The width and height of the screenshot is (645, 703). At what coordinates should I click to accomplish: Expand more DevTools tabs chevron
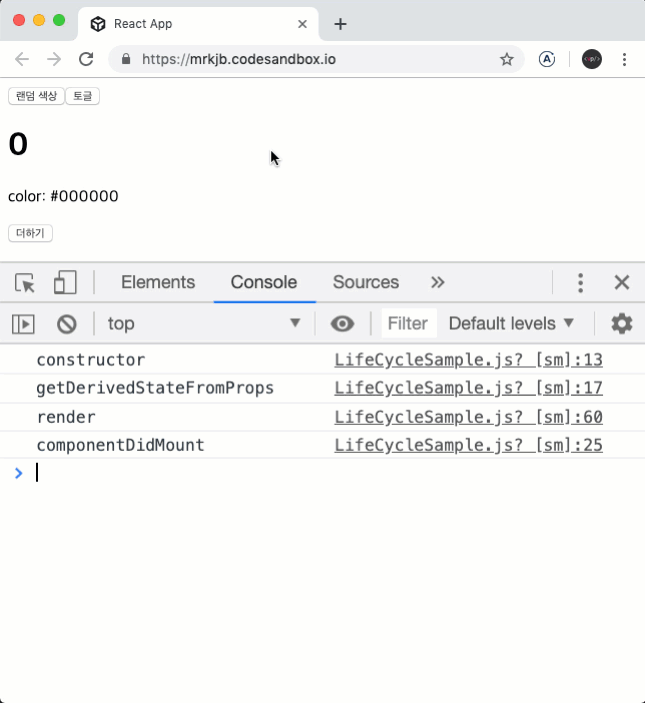point(437,282)
